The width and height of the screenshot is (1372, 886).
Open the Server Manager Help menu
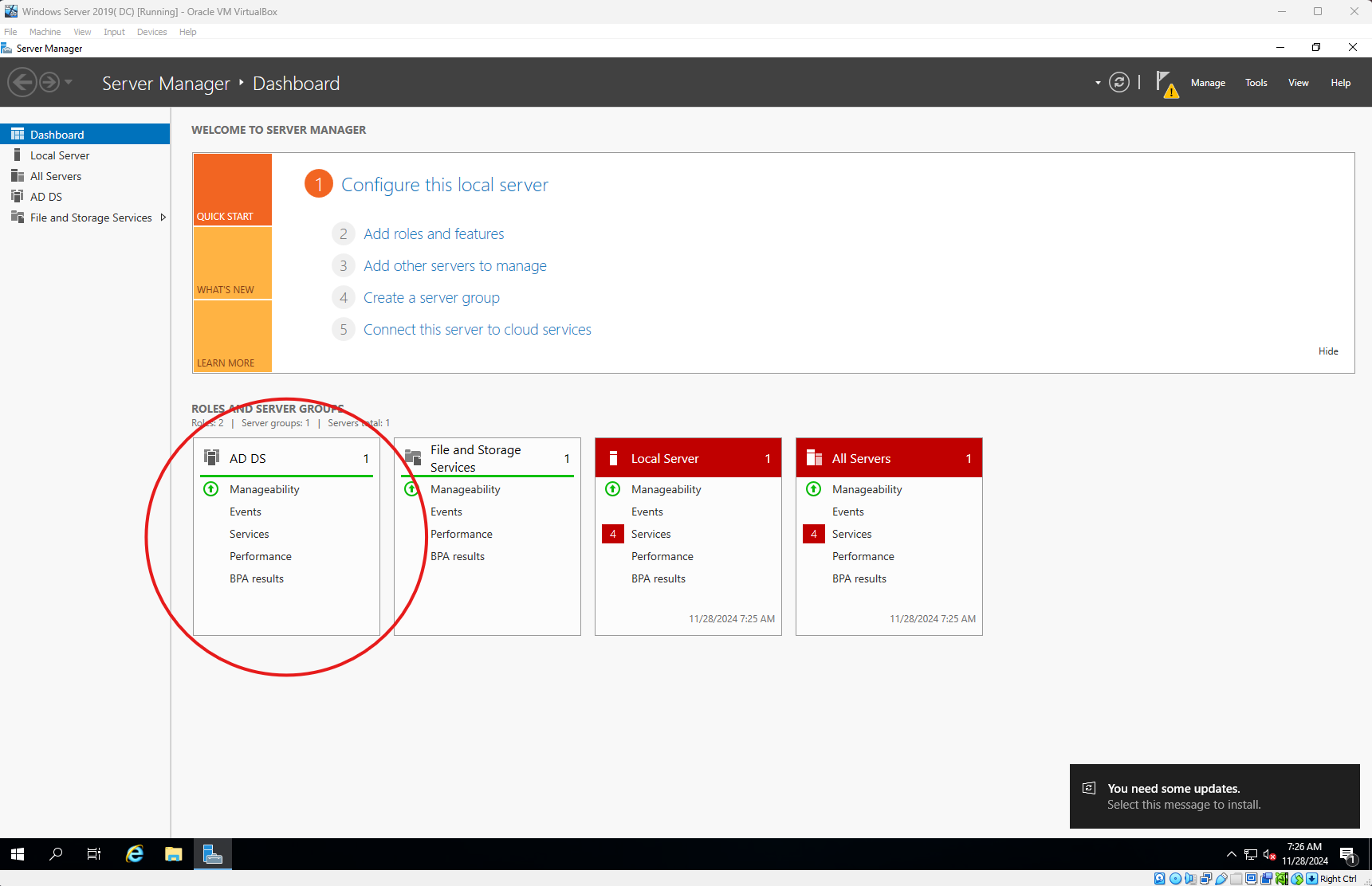(x=1341, y=83)
